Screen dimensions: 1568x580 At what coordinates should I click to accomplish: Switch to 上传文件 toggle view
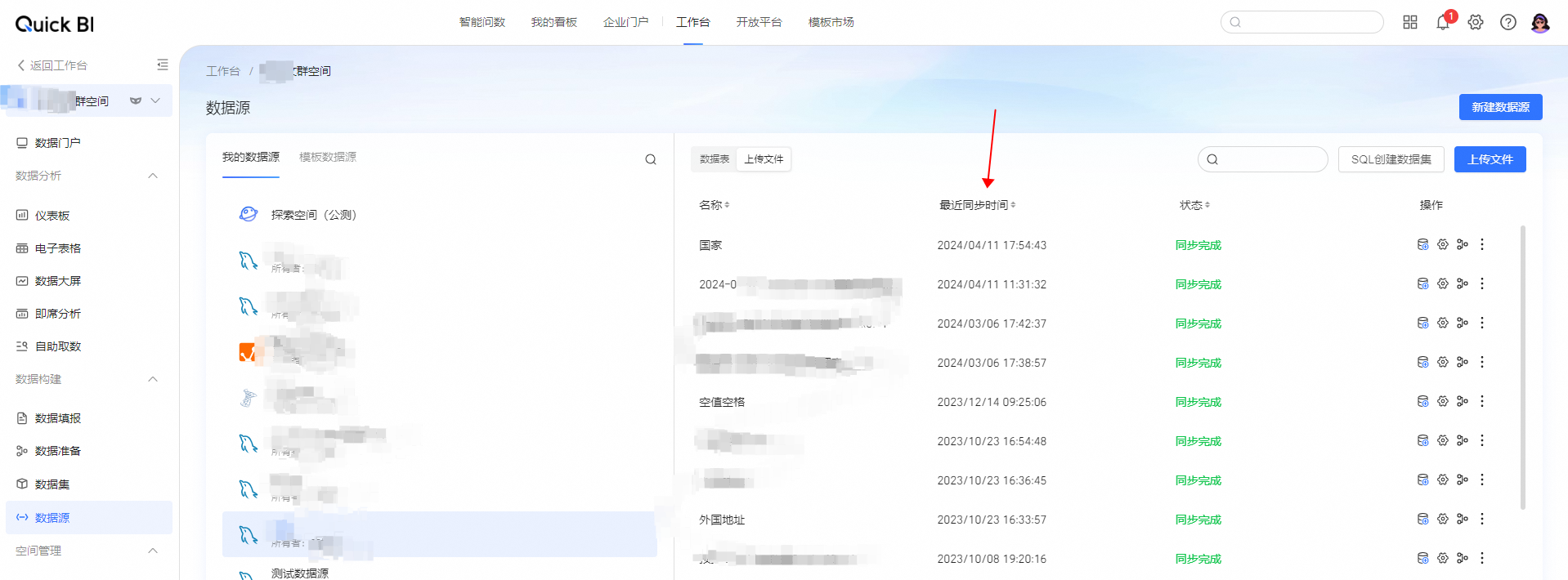coord(763,159)
